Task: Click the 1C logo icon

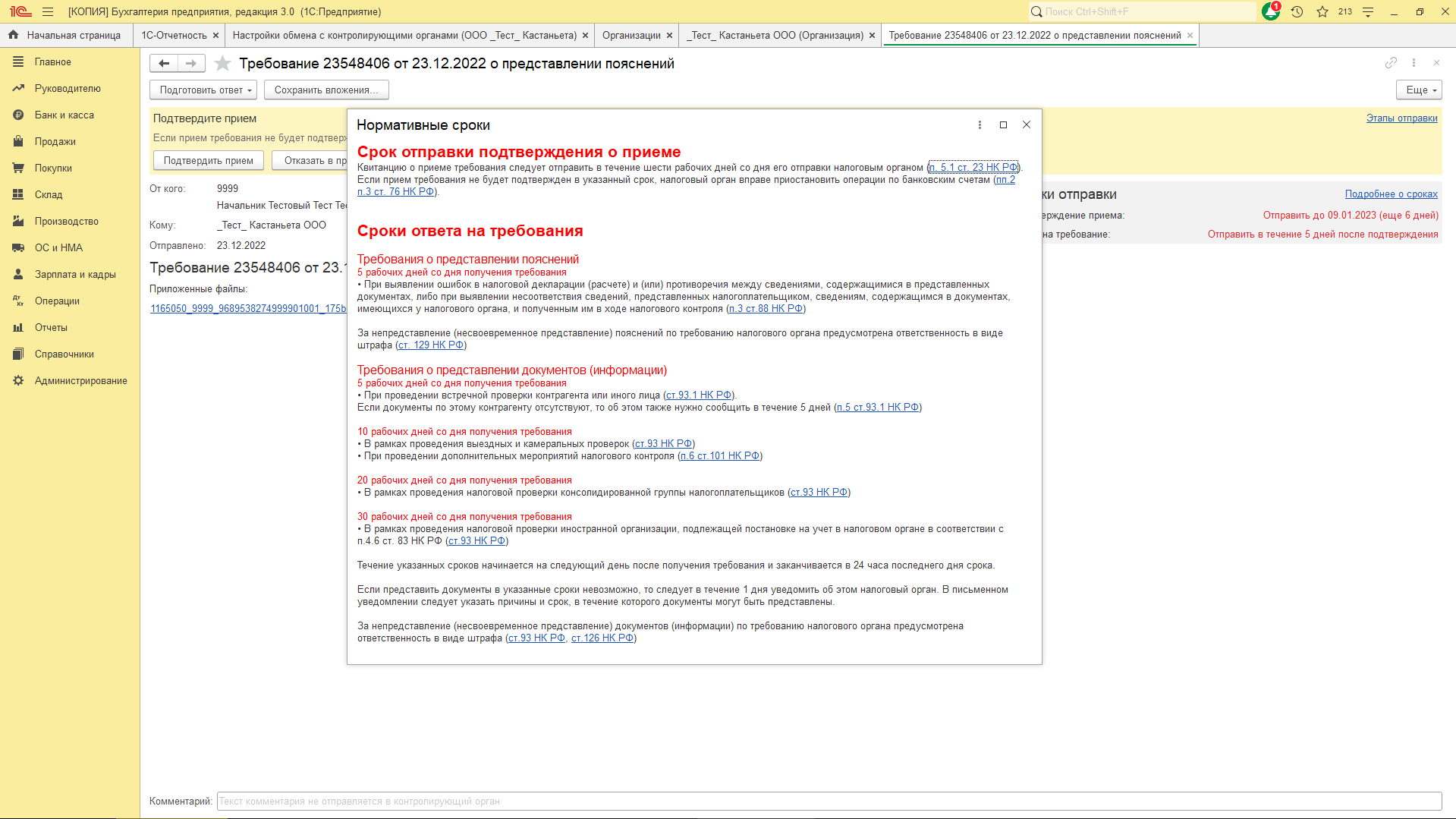Action: (x=20, y=11)
